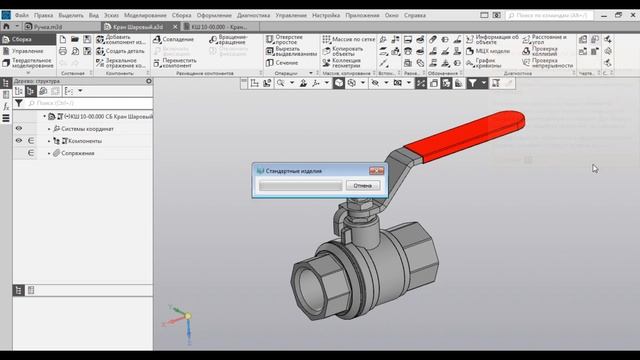This screenshot has height=360, width=640.
Task: Click save icon in Системная group
Action: click(x=87, y=39)
